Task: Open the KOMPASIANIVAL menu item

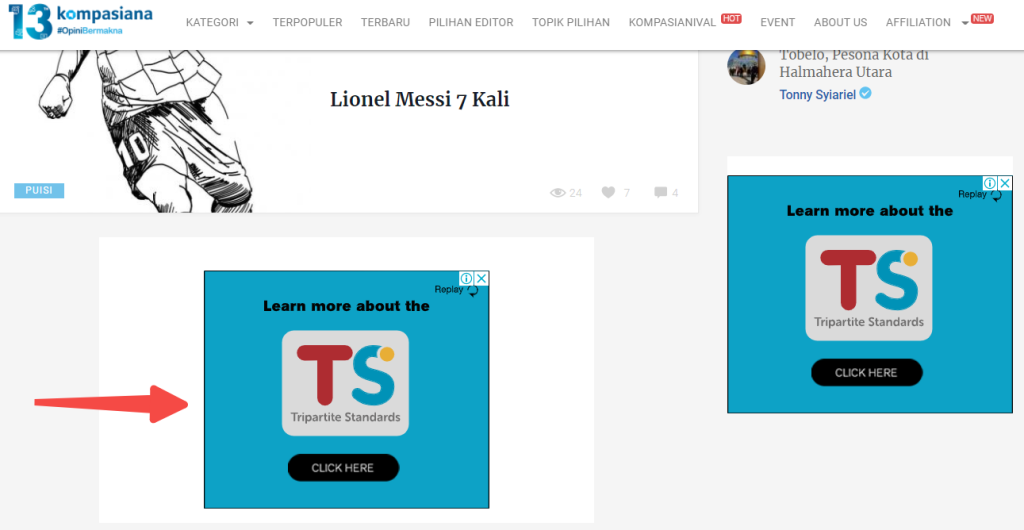Action: point(672,22)
